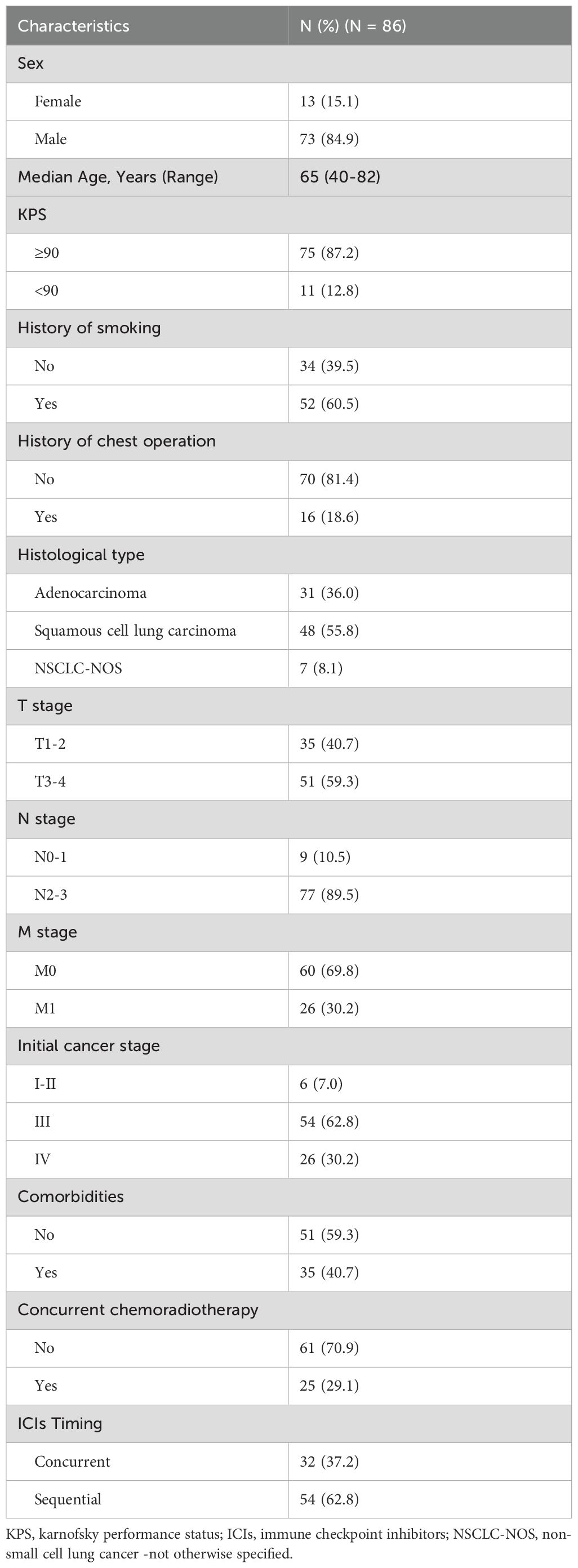Select the N2-3 value 77 (89.5)
This screenshot has width=578, height=1568.
[x=330, y=894]
